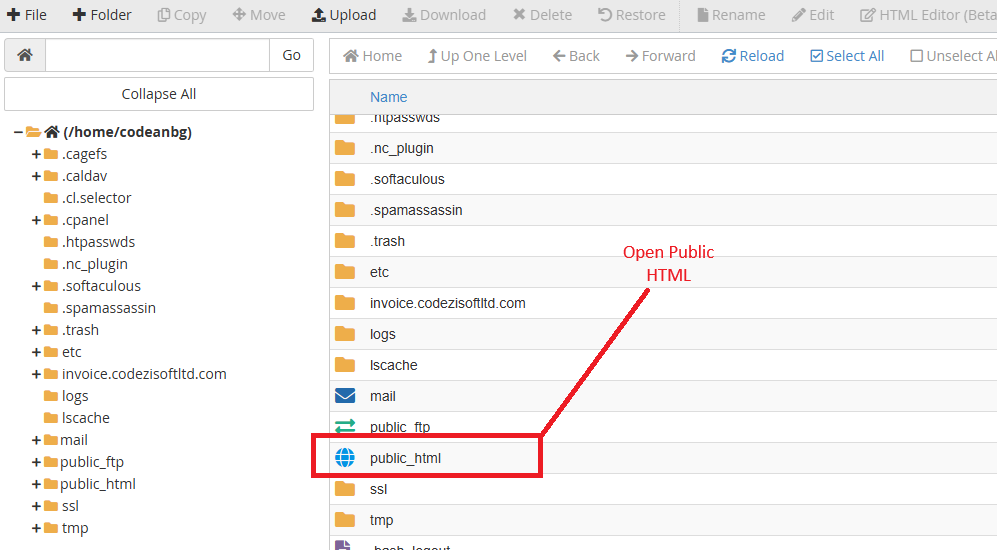Click folder icon of tmp row
Image resolution: width=997 pixels, height=550 pixels.
tap(345, 520)
